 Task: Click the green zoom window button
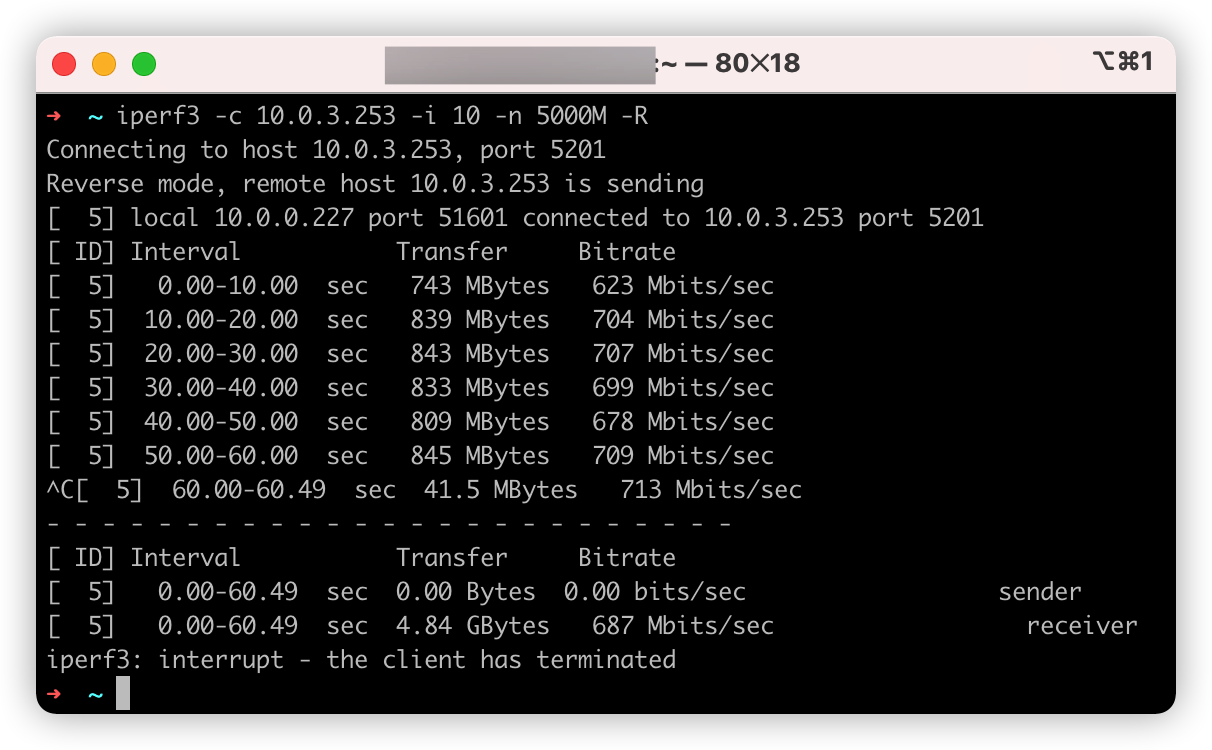[x=144, y=64]
